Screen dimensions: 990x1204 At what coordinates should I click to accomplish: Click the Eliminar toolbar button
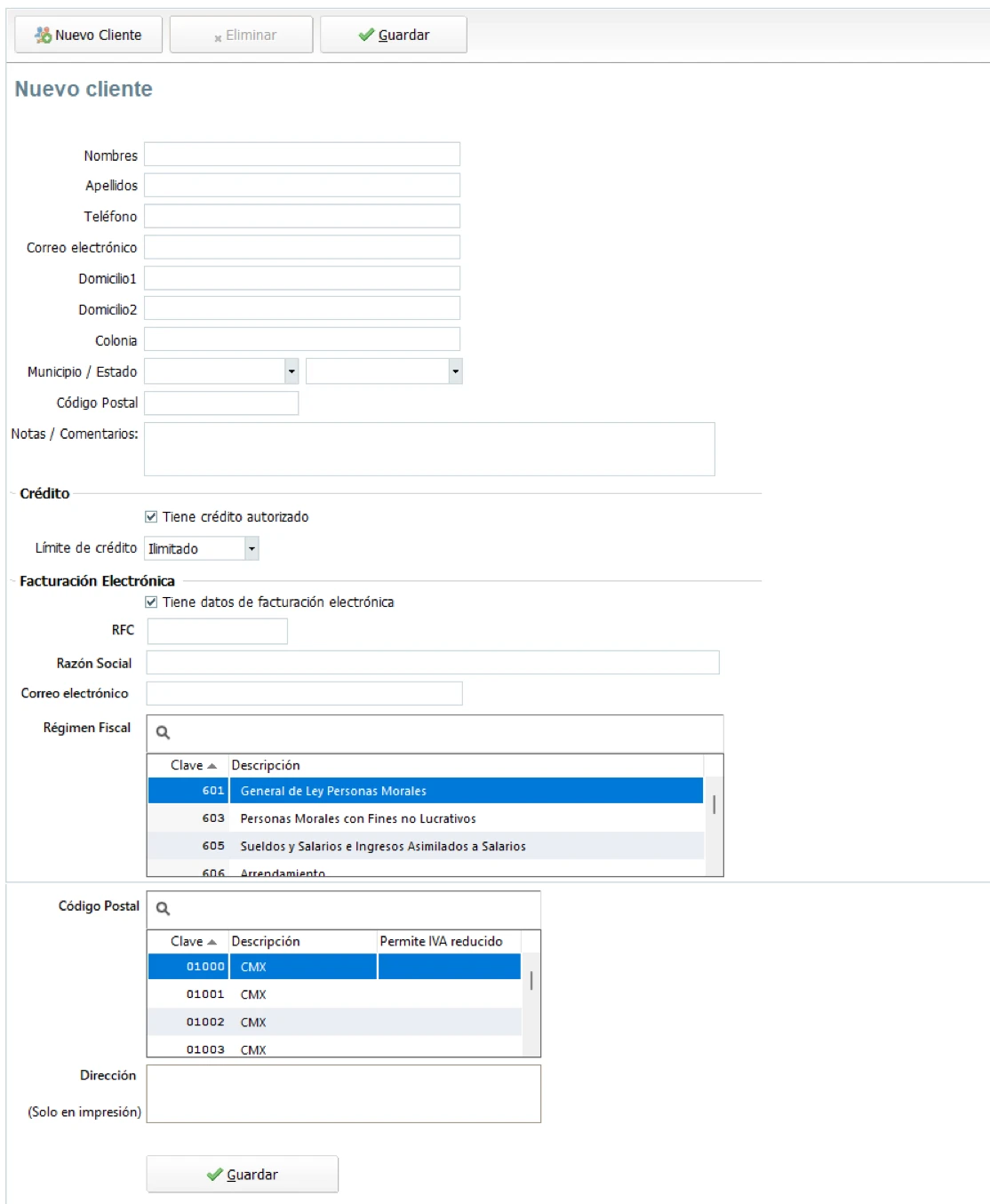pos(241,35)
